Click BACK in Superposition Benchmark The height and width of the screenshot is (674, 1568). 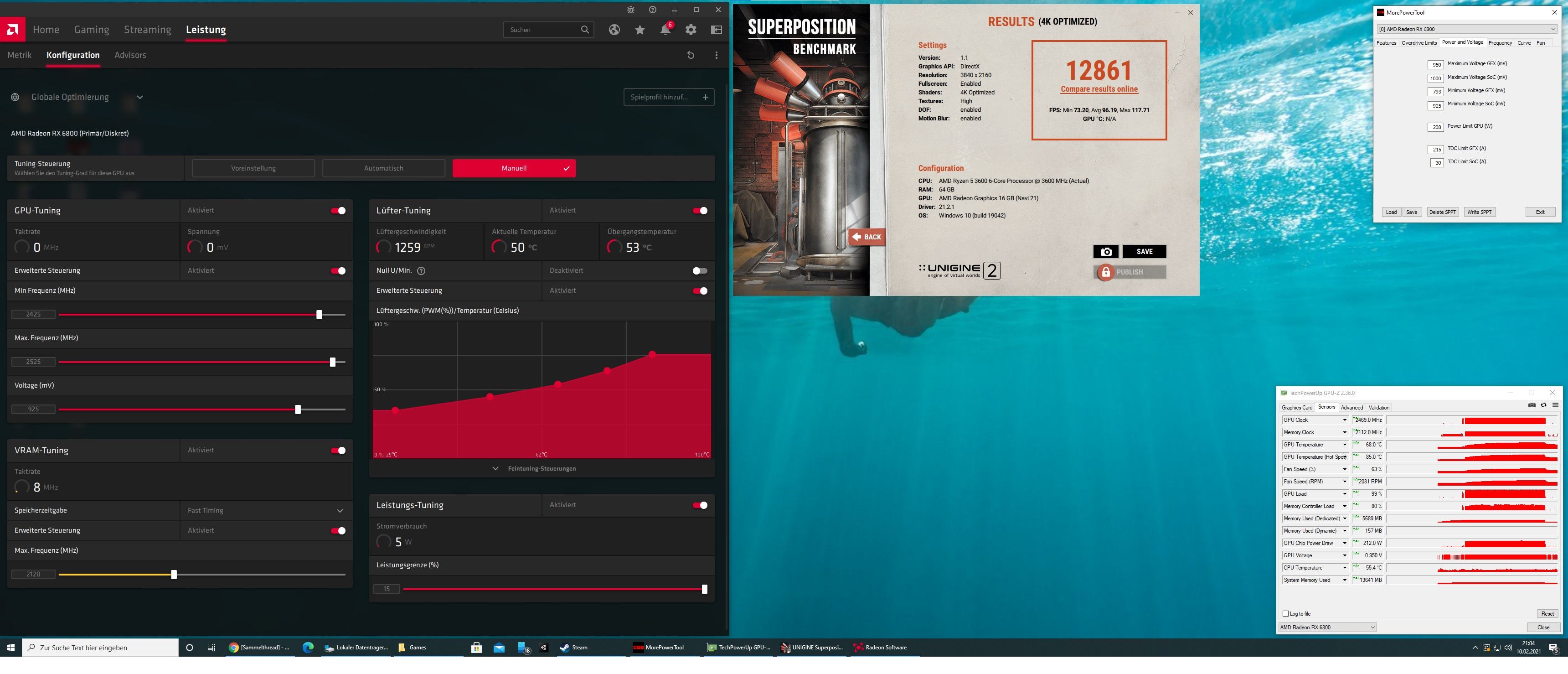[x=867, y=237]
